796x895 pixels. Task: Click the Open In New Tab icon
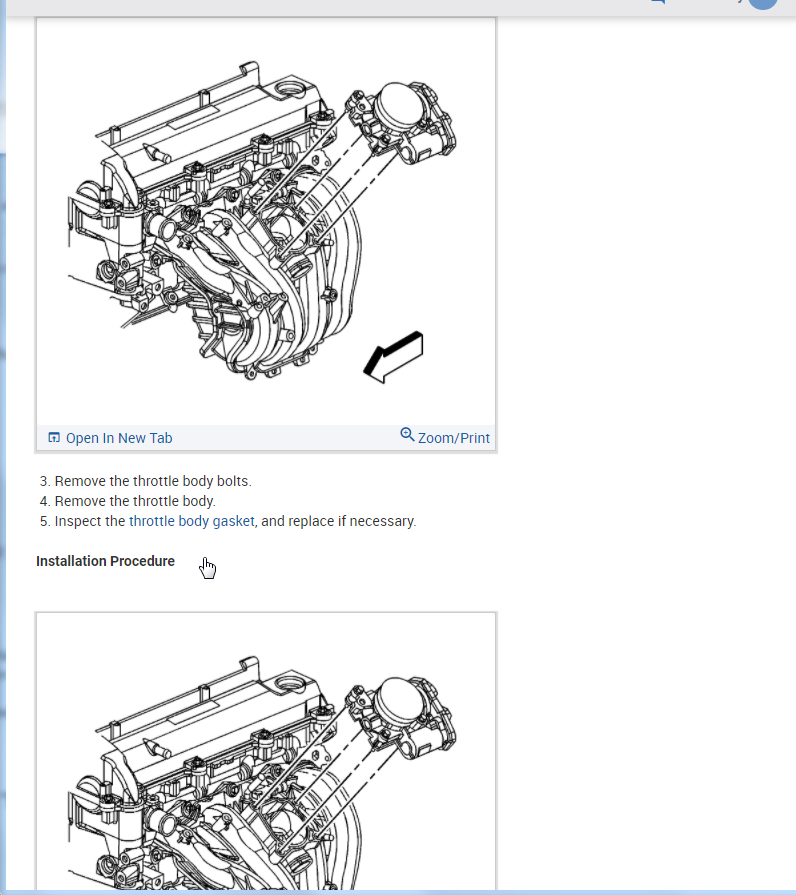point(54,437)
